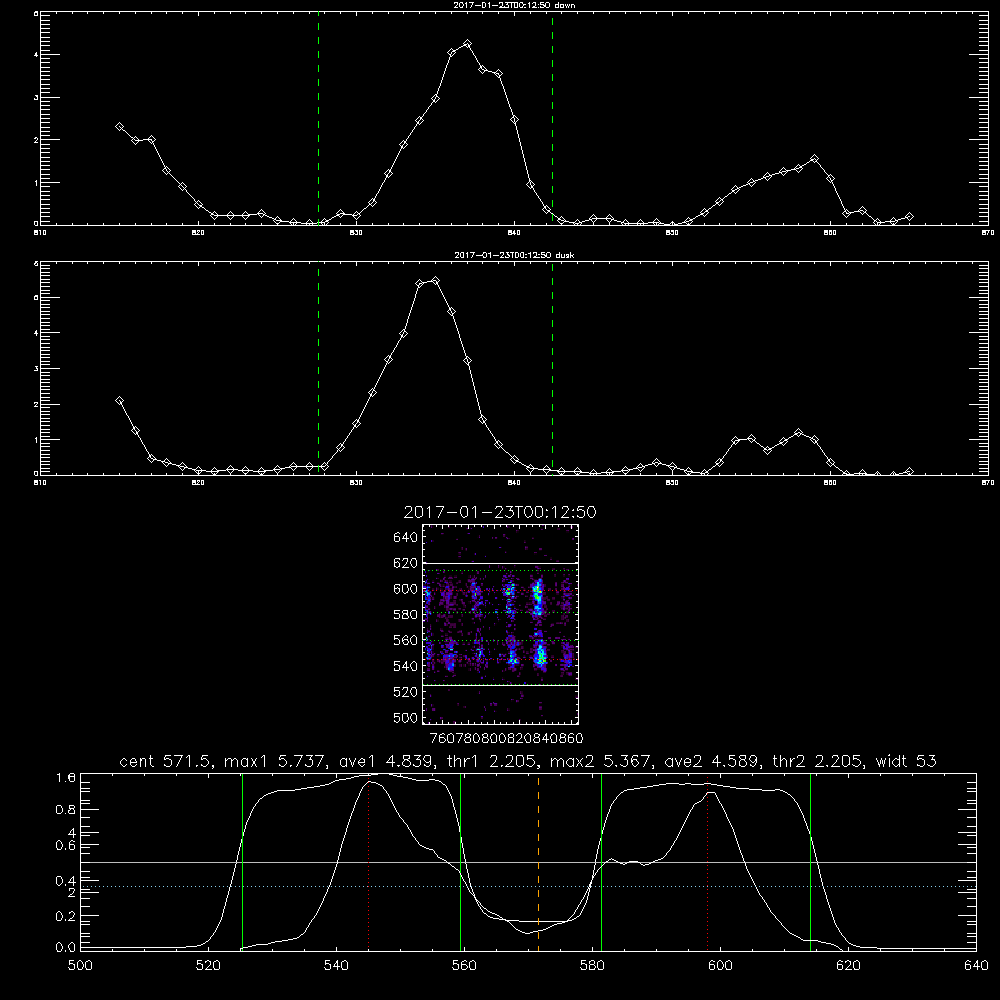The height and width of the screenshot is (1000, 1000).
Task: Select the orange dashed center line in bottom plot
Action: click(538, 861)
